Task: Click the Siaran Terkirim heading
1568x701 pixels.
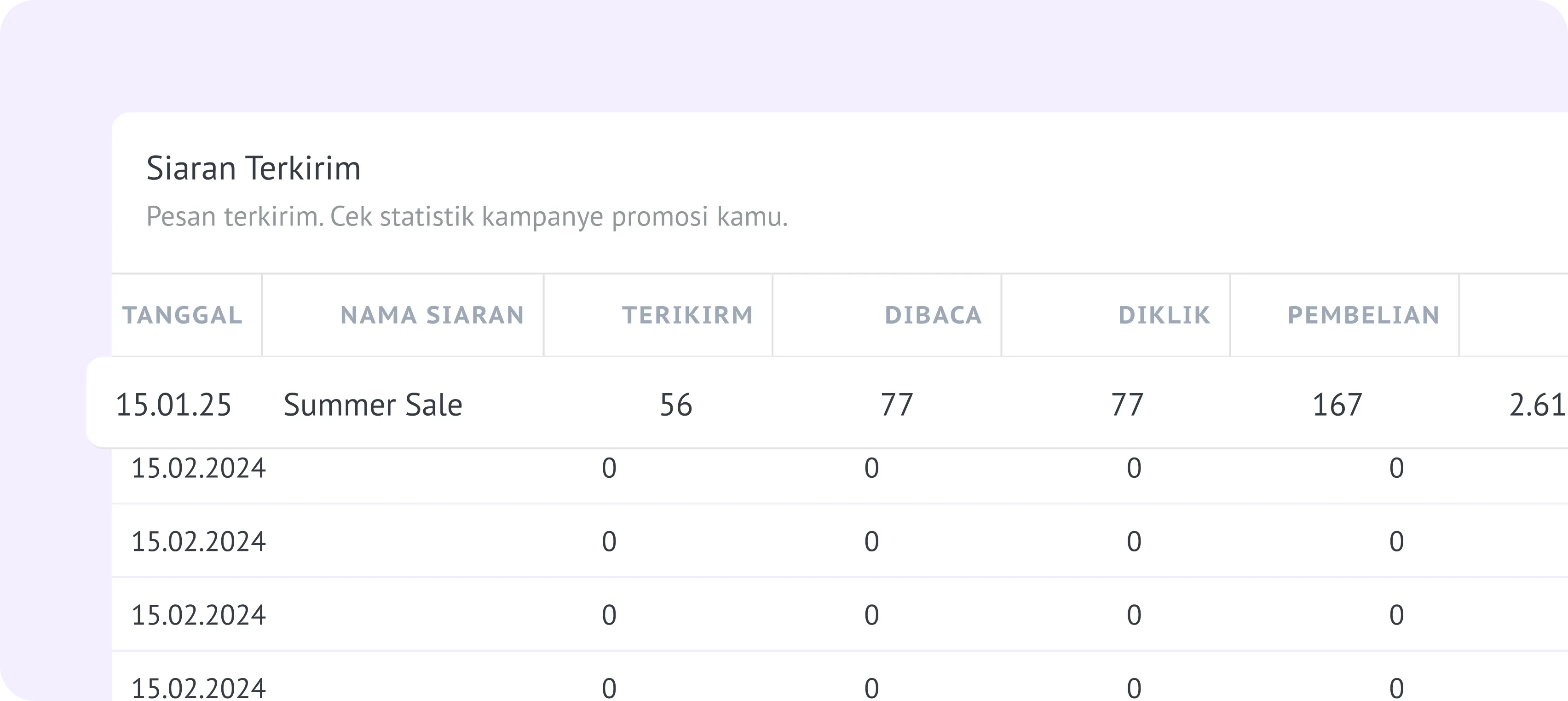Action: coord(253,168)
